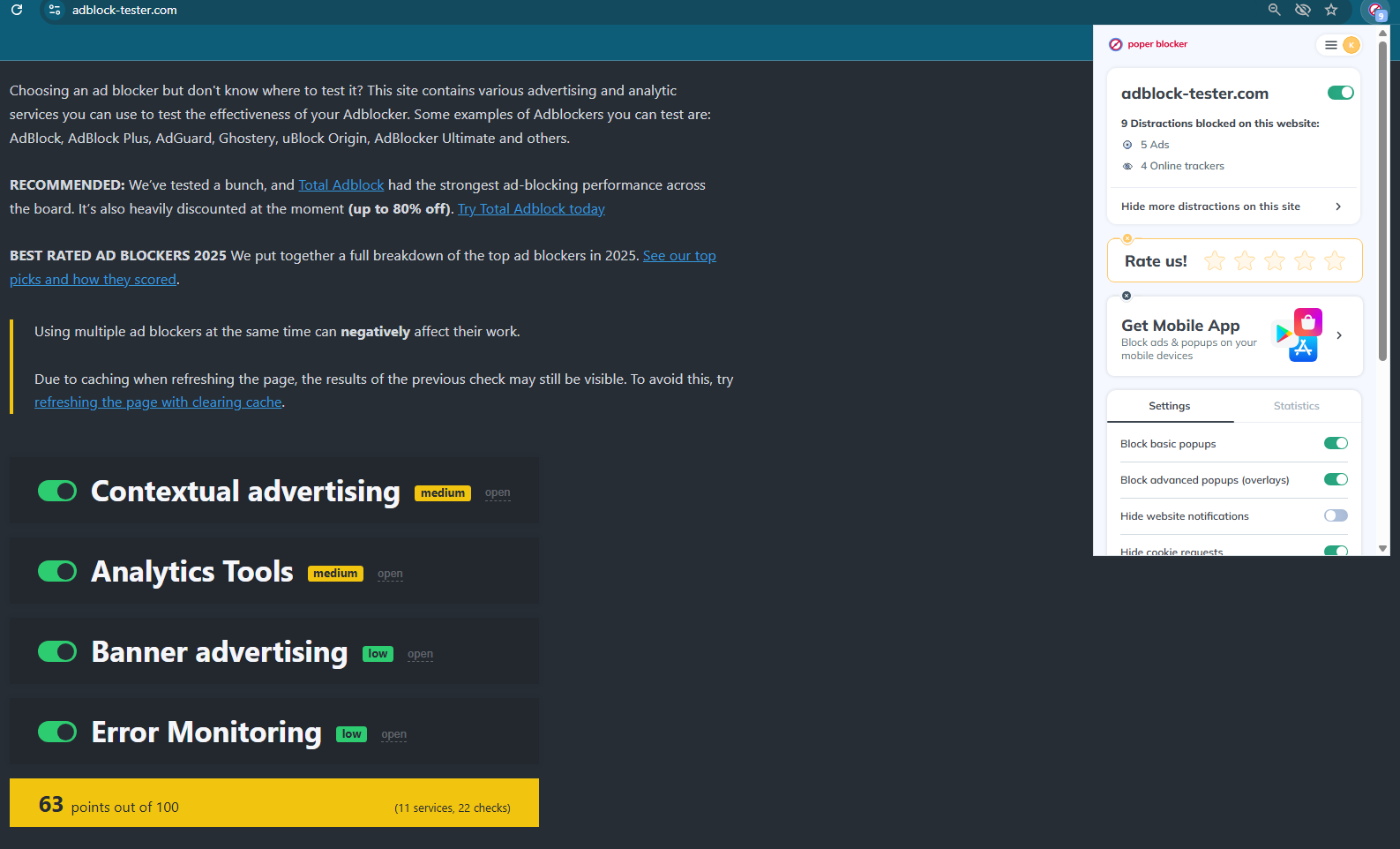Click the 4 Online trackers text
1400x849 pixels.
click(x=1182, y=166)
